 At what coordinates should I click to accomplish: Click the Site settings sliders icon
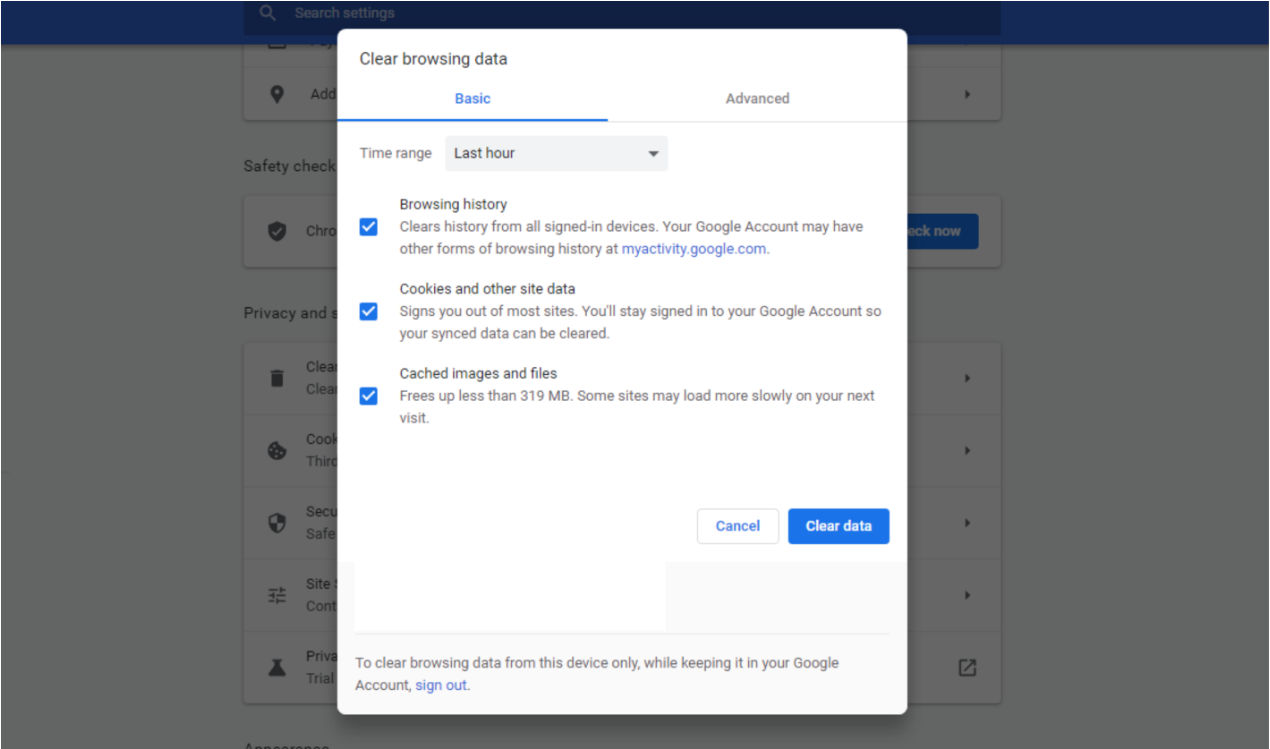(277, 595)
